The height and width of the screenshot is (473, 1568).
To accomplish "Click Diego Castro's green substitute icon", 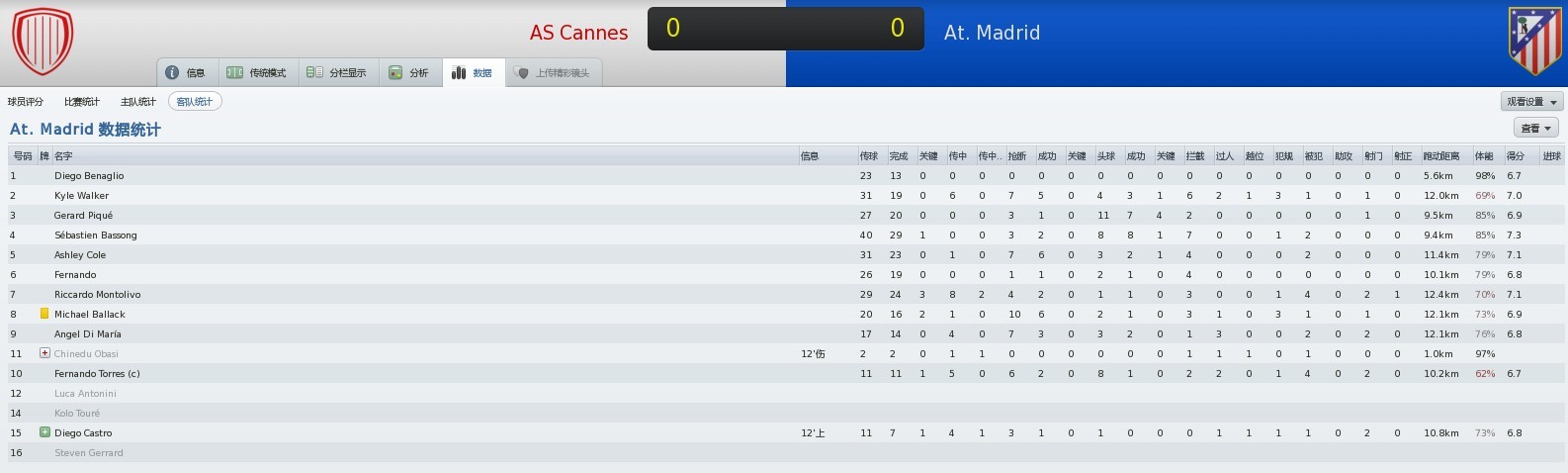I will [x=44, y=432].
